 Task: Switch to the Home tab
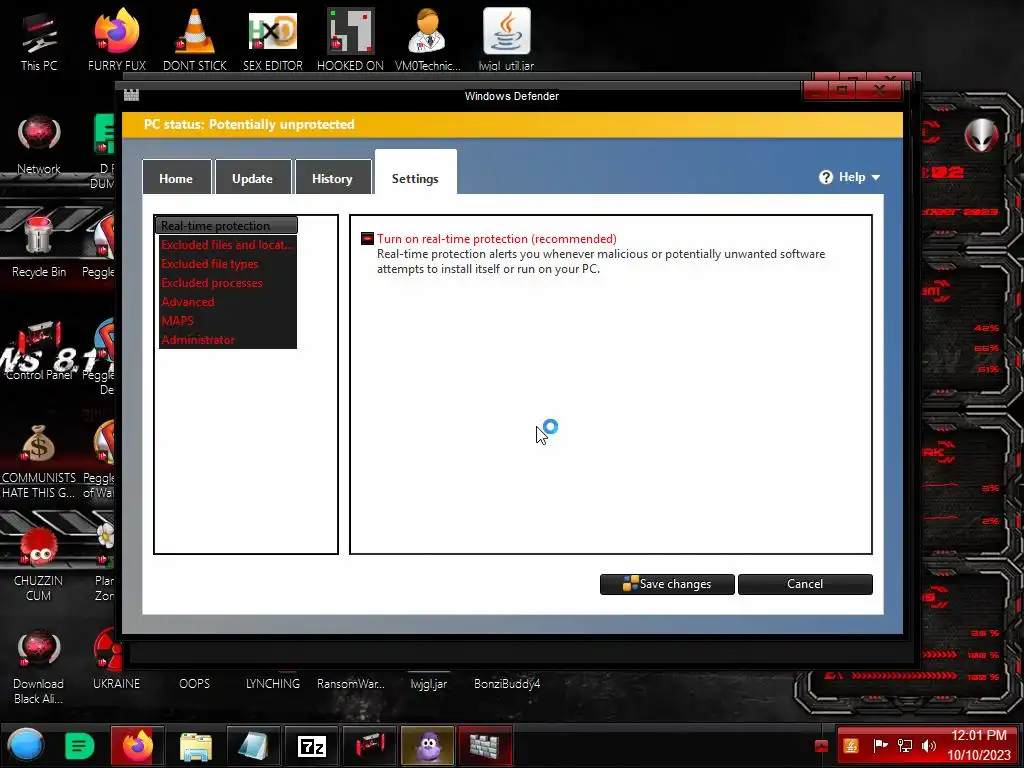(176, 178)
